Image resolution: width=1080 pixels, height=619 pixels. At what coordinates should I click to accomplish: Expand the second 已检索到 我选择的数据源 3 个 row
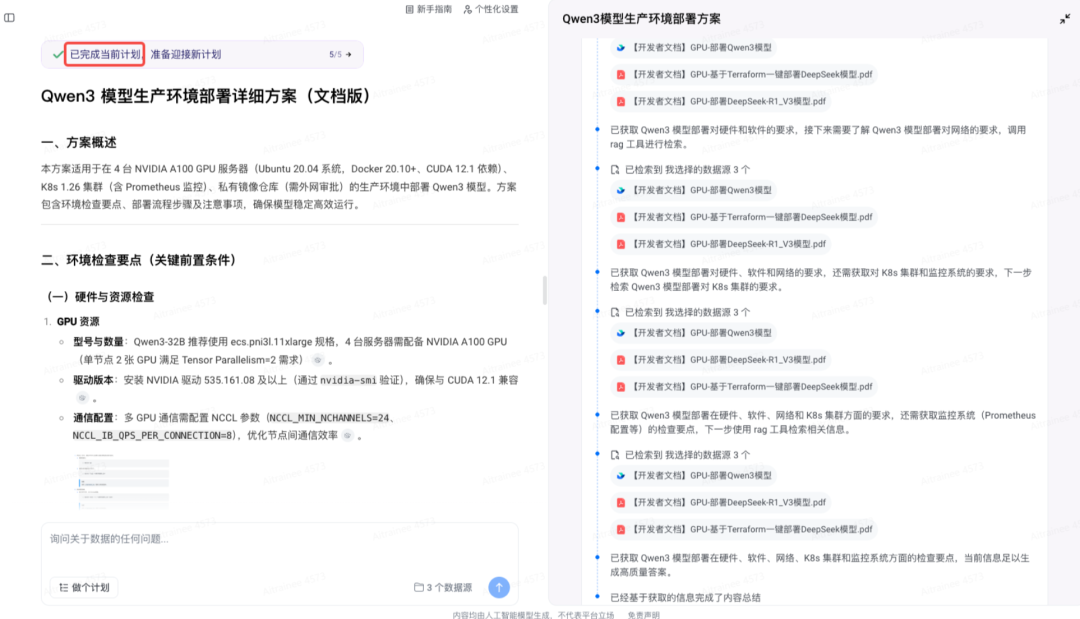(681, 312)
